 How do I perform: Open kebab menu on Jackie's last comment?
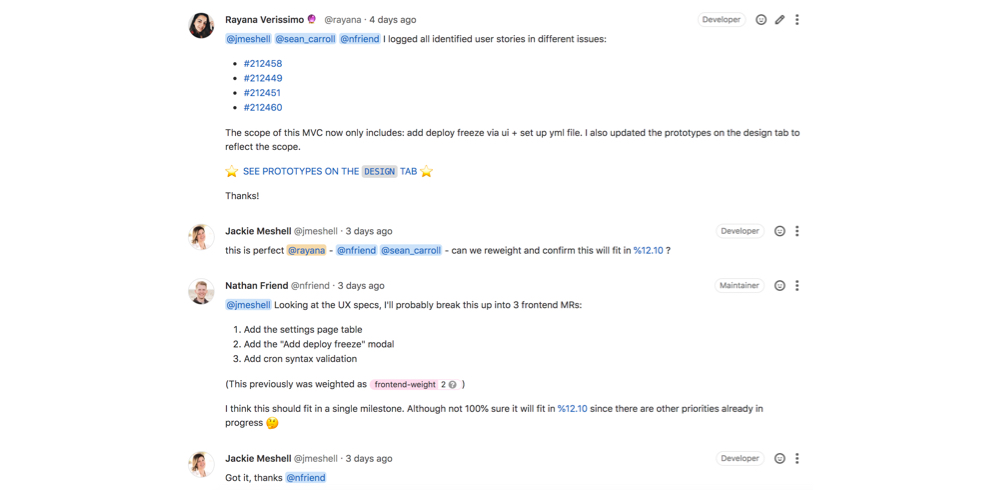coord(797,458)
